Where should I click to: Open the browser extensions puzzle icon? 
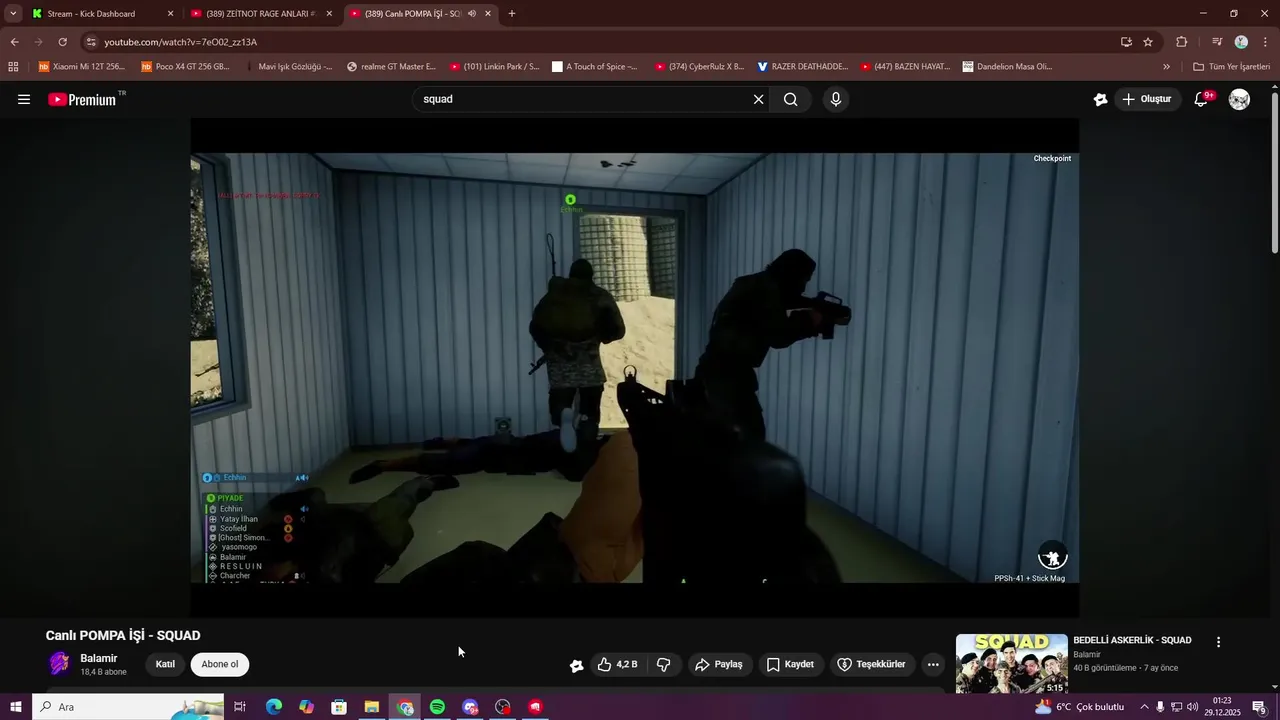click(1182, 42)
